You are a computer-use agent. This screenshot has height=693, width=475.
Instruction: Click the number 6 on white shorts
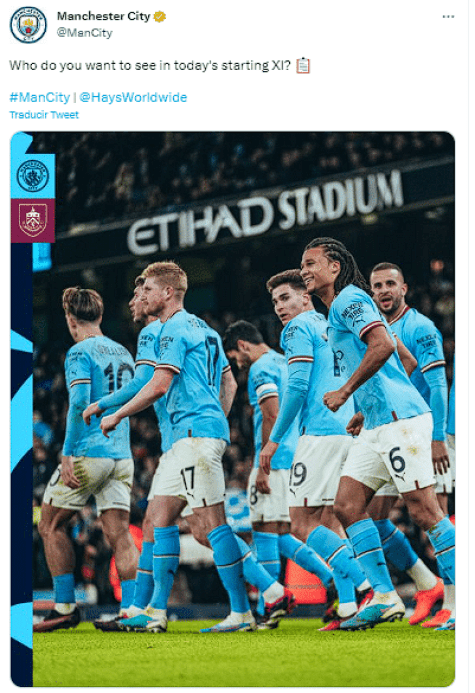pos(397,460)
